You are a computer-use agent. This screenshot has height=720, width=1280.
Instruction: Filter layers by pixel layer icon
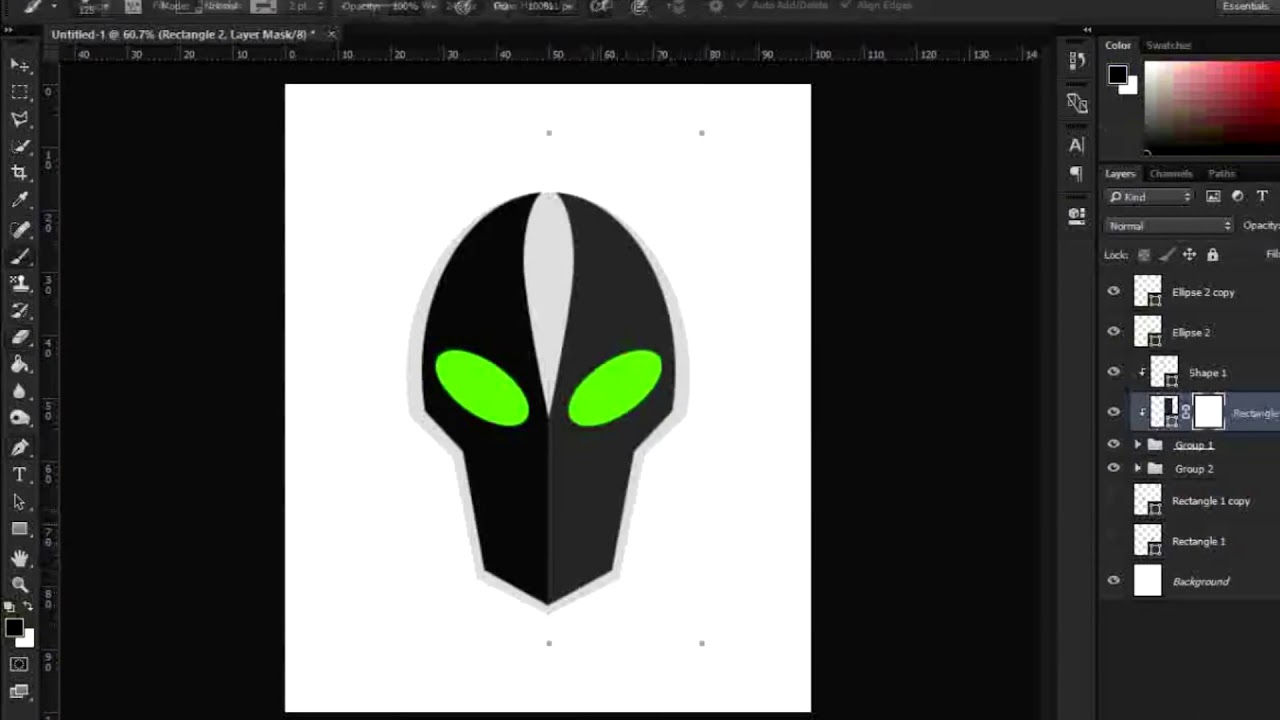coord(1213,197)
